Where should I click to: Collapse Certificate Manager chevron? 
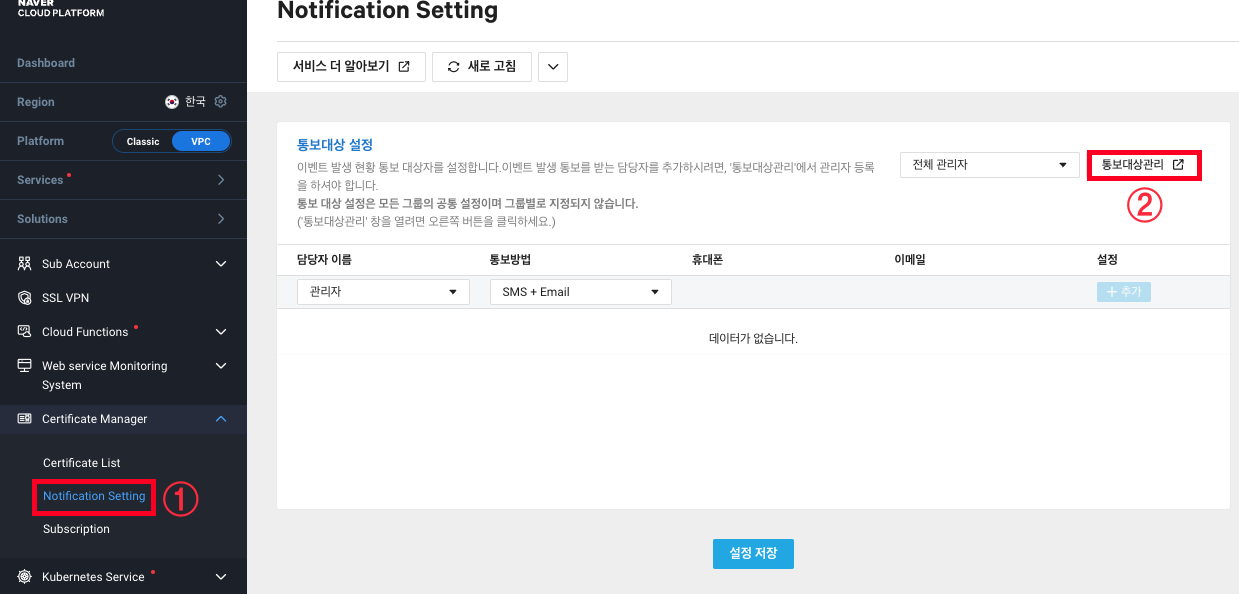tap(221, 419)
